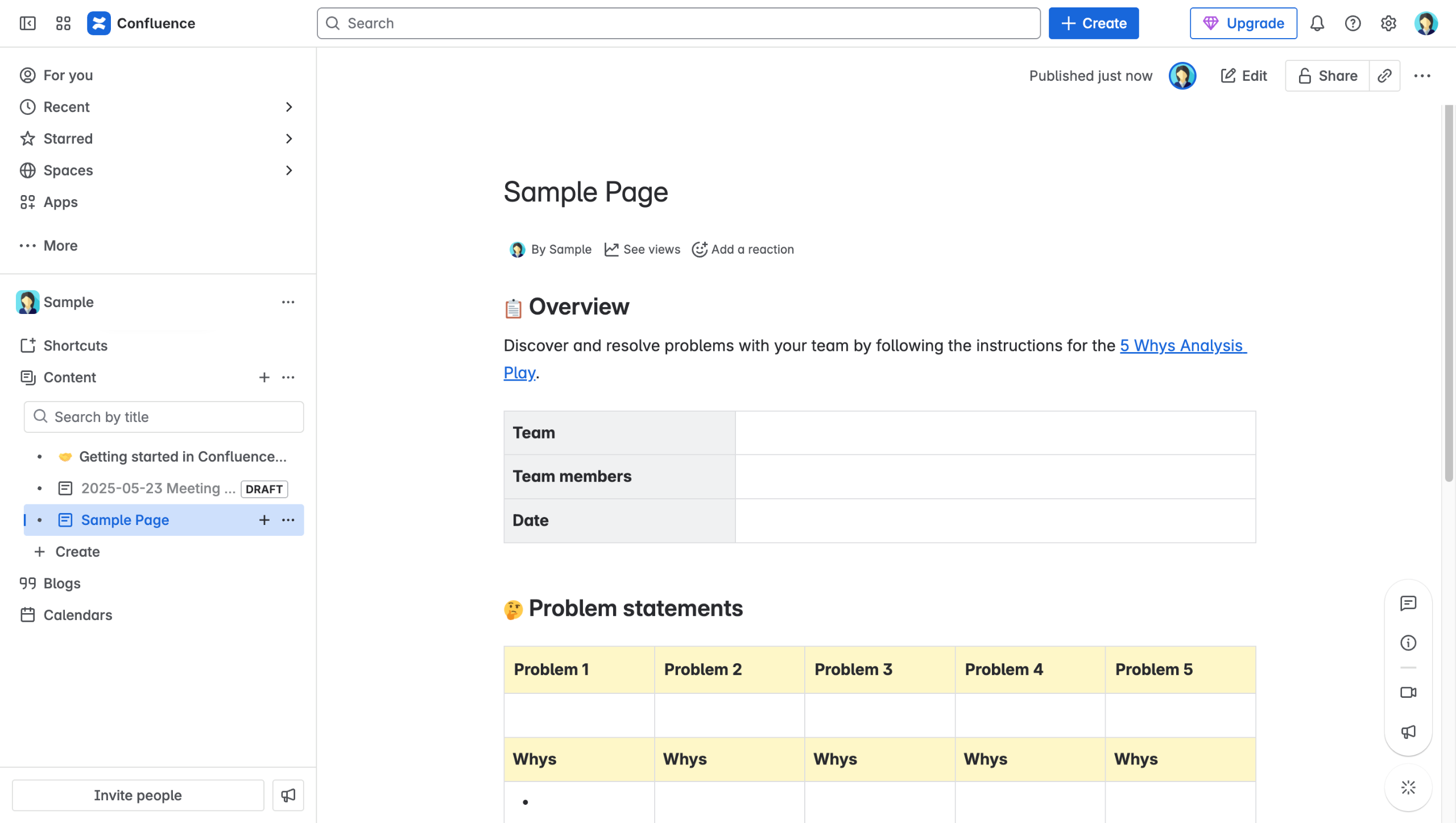This screenshot has width=1456, height=823.
Task: Open the Calendars sidebar item
Action: tap(77, 615)
